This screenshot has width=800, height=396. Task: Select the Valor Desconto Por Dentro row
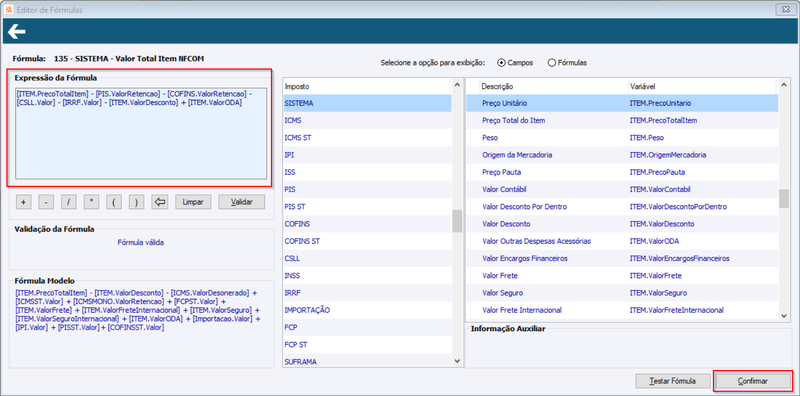(622, 207)
